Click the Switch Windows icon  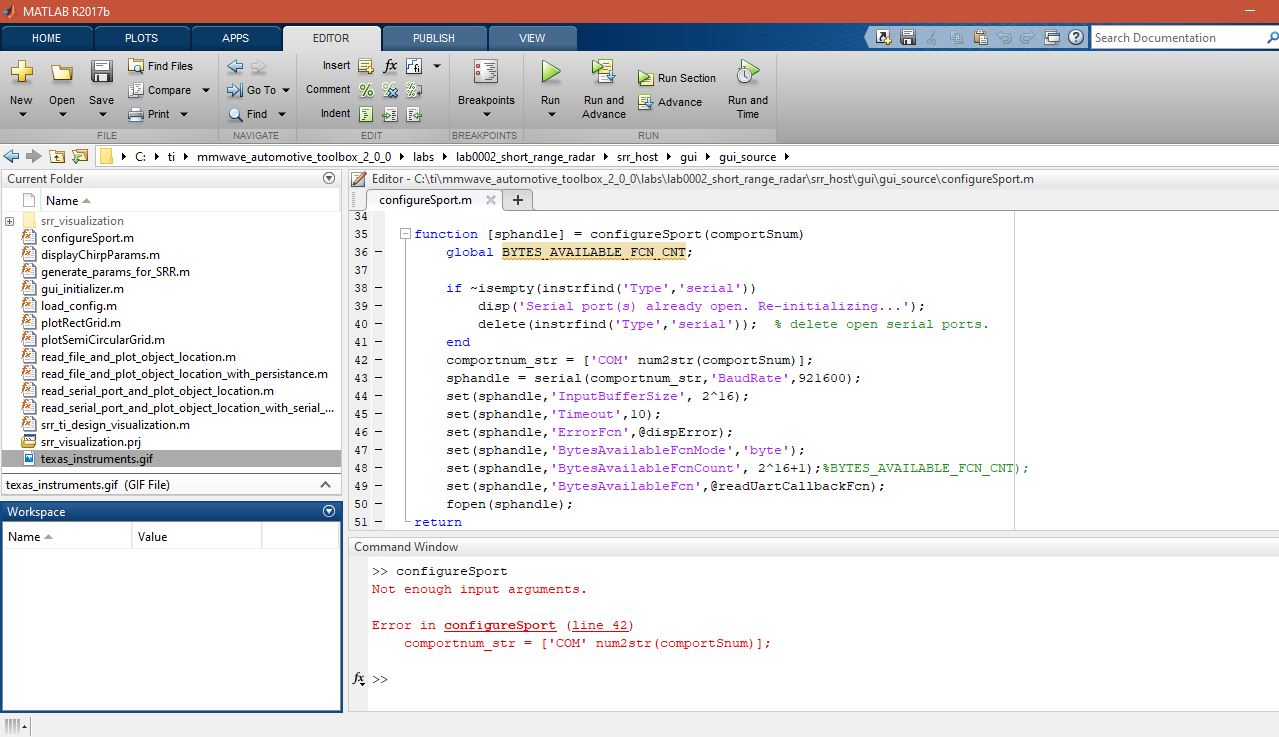point(1051,38)
